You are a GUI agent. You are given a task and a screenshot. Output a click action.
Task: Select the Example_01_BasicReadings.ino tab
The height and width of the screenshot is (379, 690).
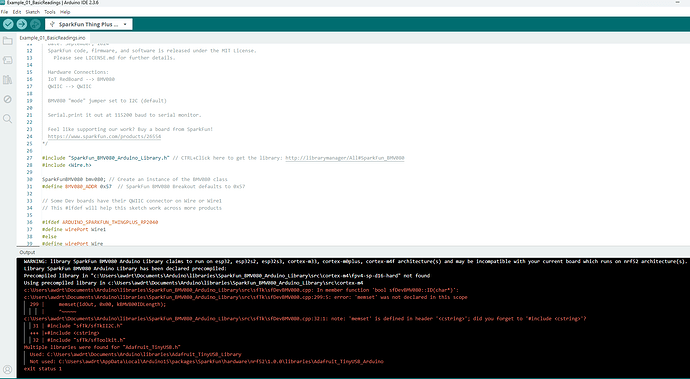[x=52, y=38]
